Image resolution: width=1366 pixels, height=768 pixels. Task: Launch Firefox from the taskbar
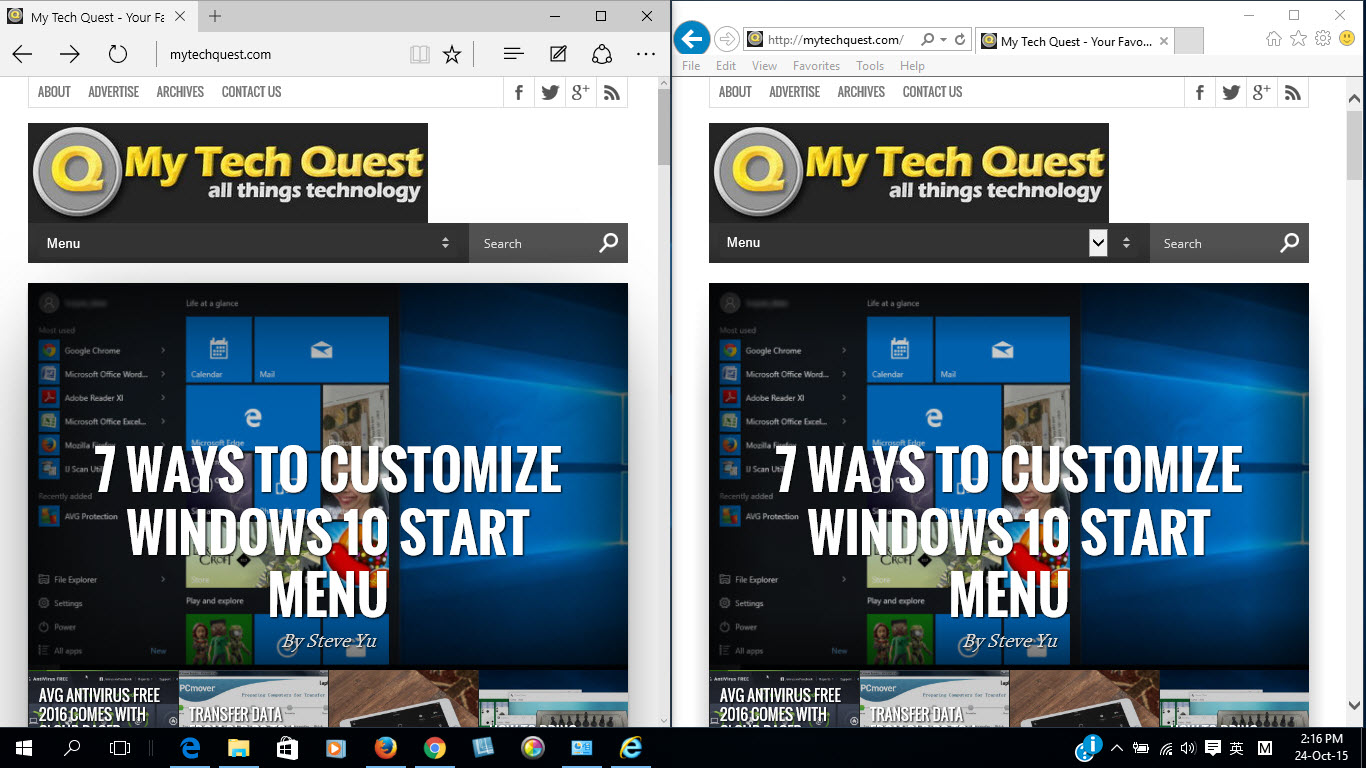pos(385,748)
